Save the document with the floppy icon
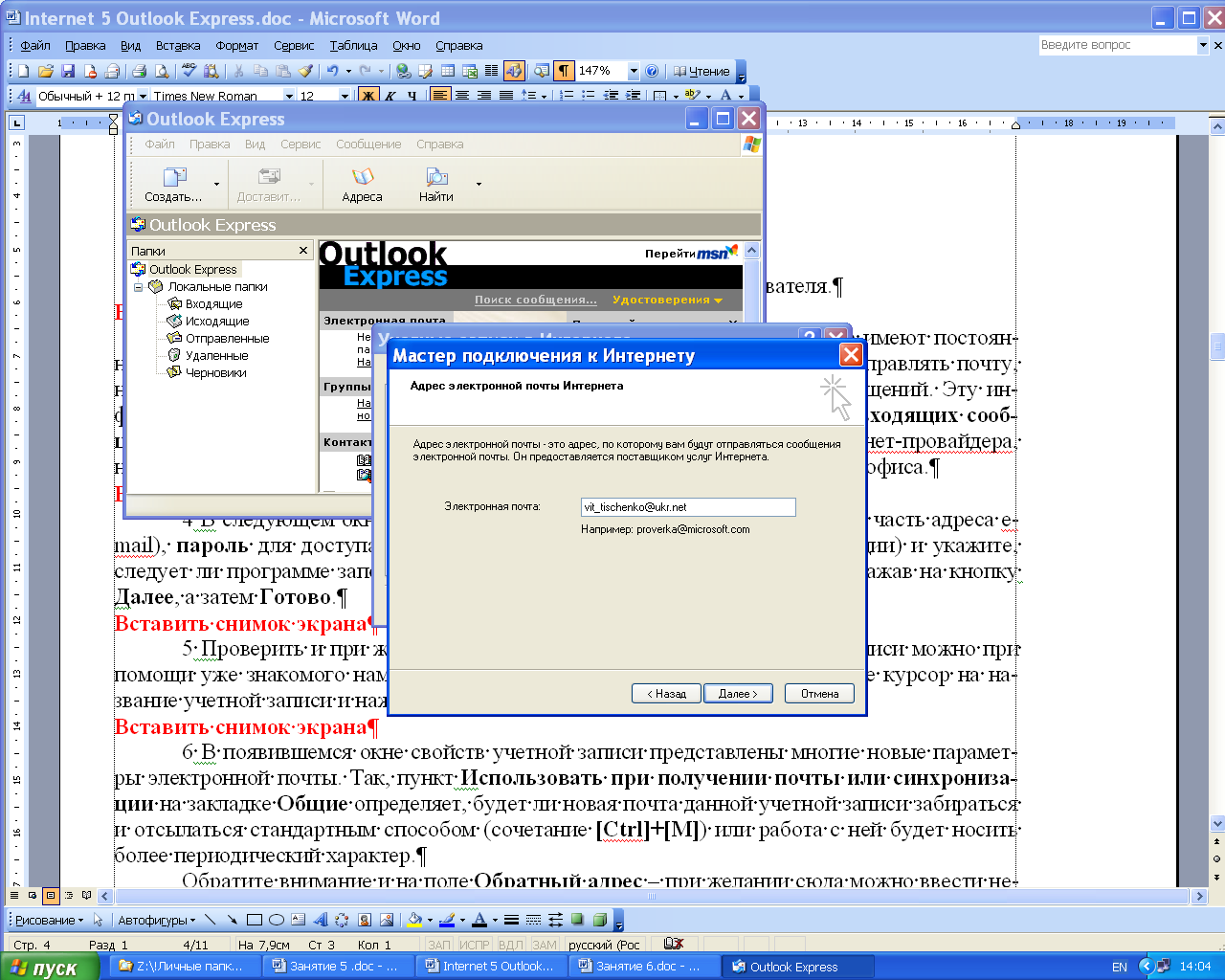The height and width of the screenshot is (980, 1225). (67, 71)
